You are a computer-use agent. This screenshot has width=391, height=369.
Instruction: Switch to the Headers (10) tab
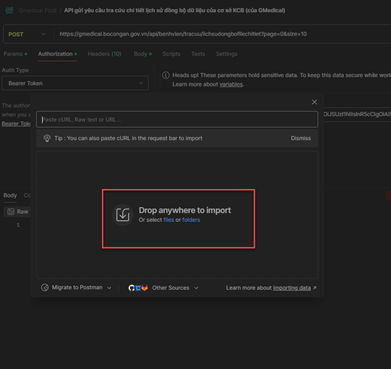click(x=104, y=54)
